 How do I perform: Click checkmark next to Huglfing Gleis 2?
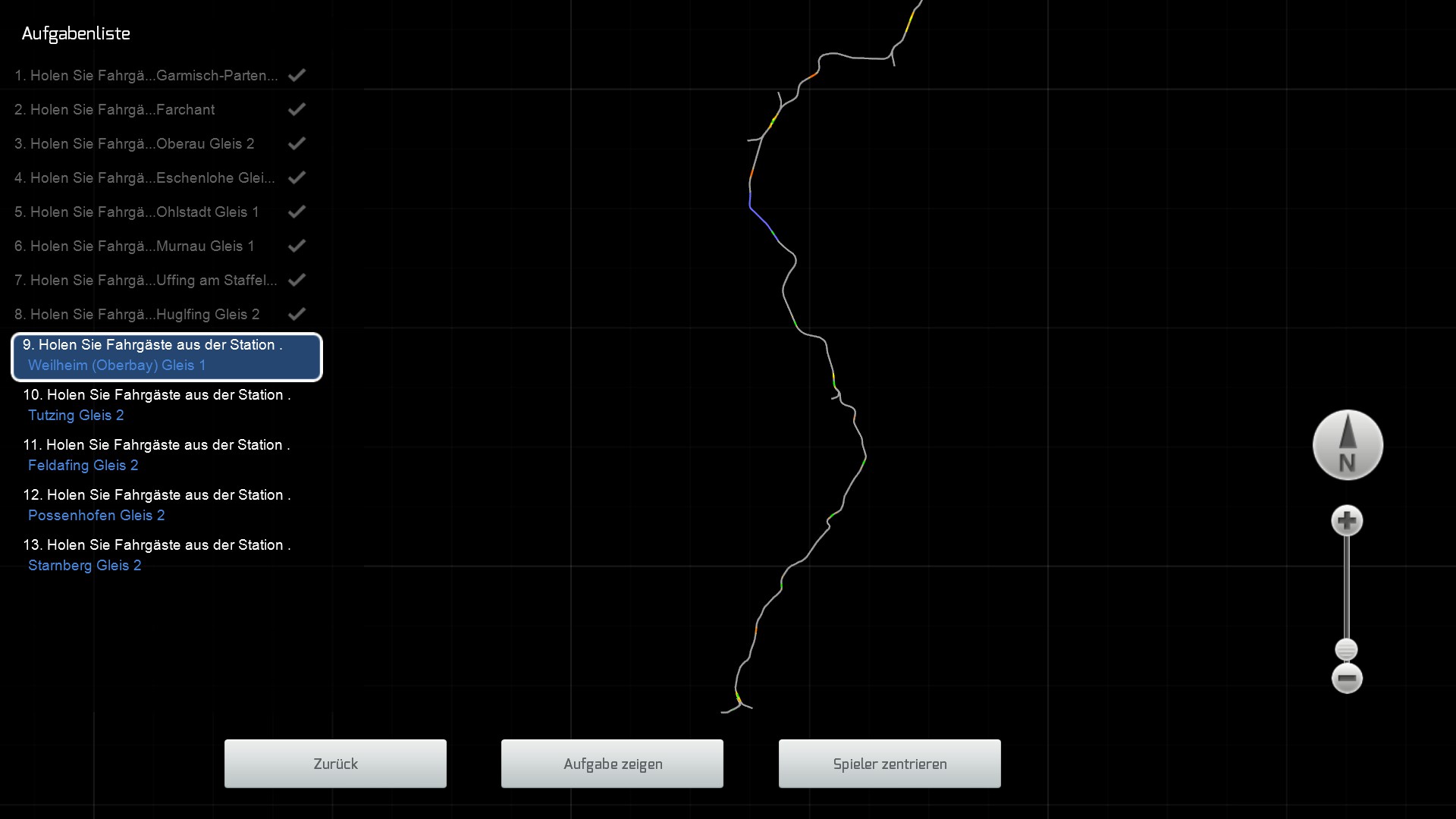[x=297, y=314]
